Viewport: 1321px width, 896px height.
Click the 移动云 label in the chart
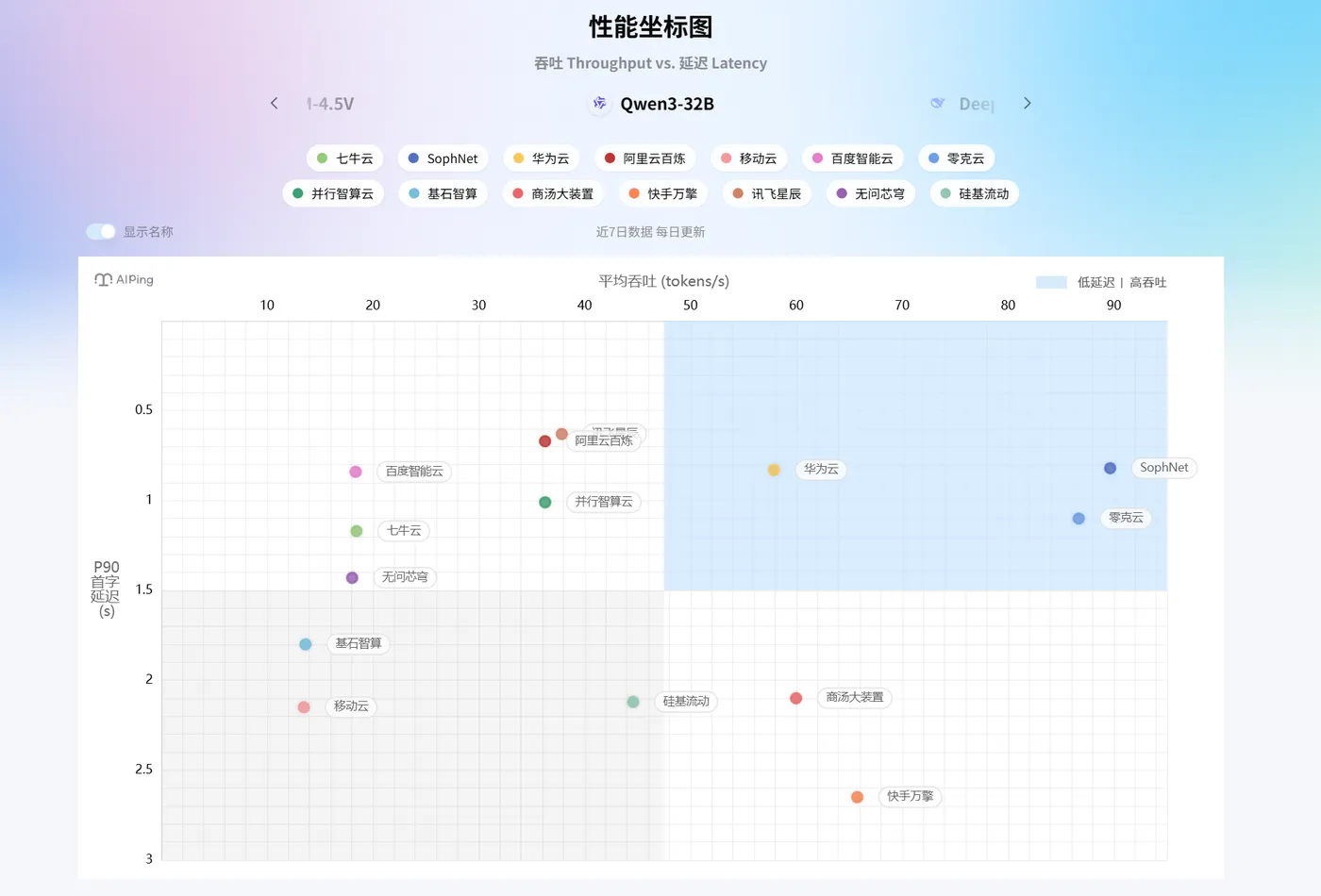[351, 706]
